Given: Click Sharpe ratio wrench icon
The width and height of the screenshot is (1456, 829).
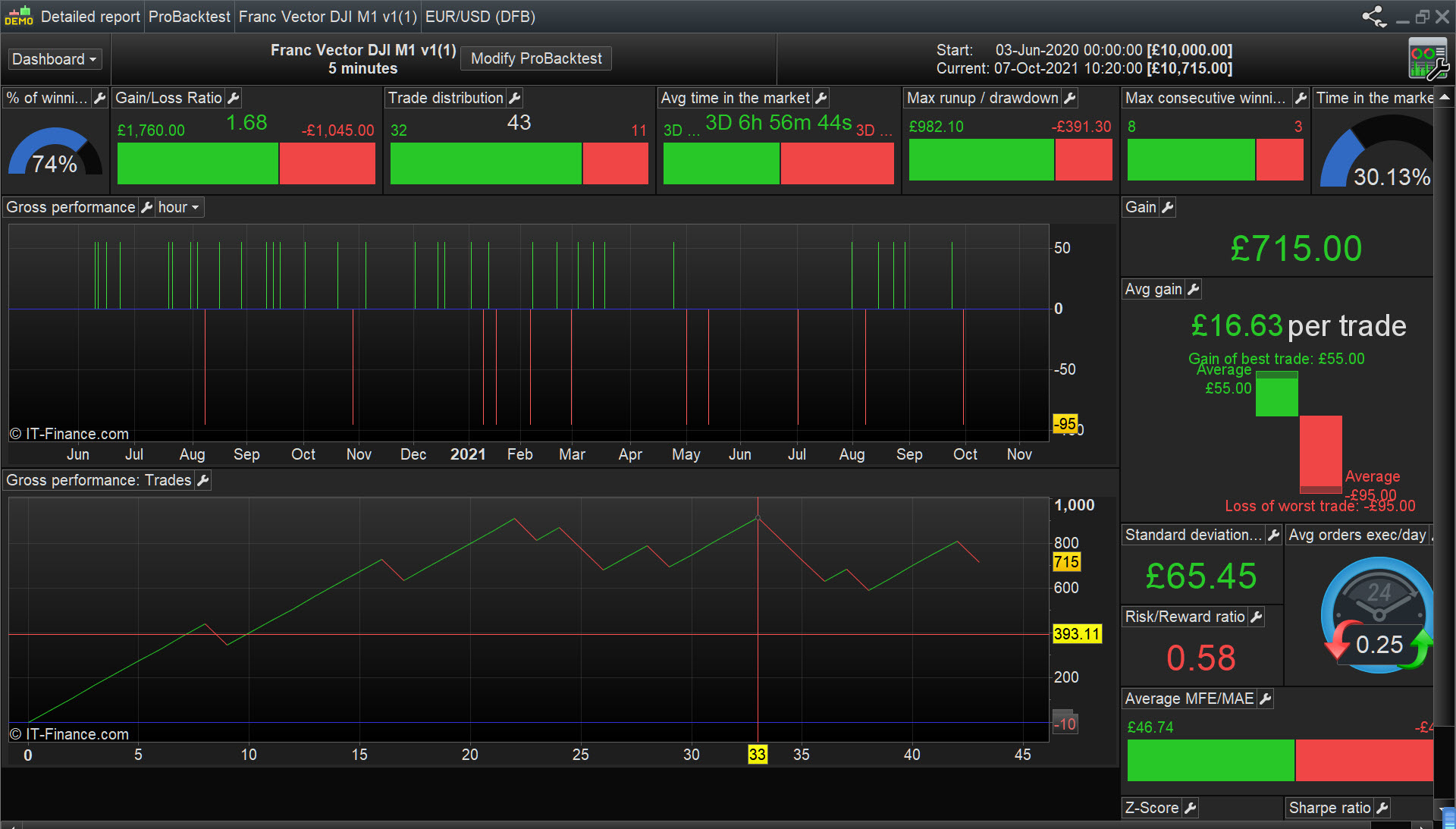Looking at the screenshot, I should (x=1382, y=808).
